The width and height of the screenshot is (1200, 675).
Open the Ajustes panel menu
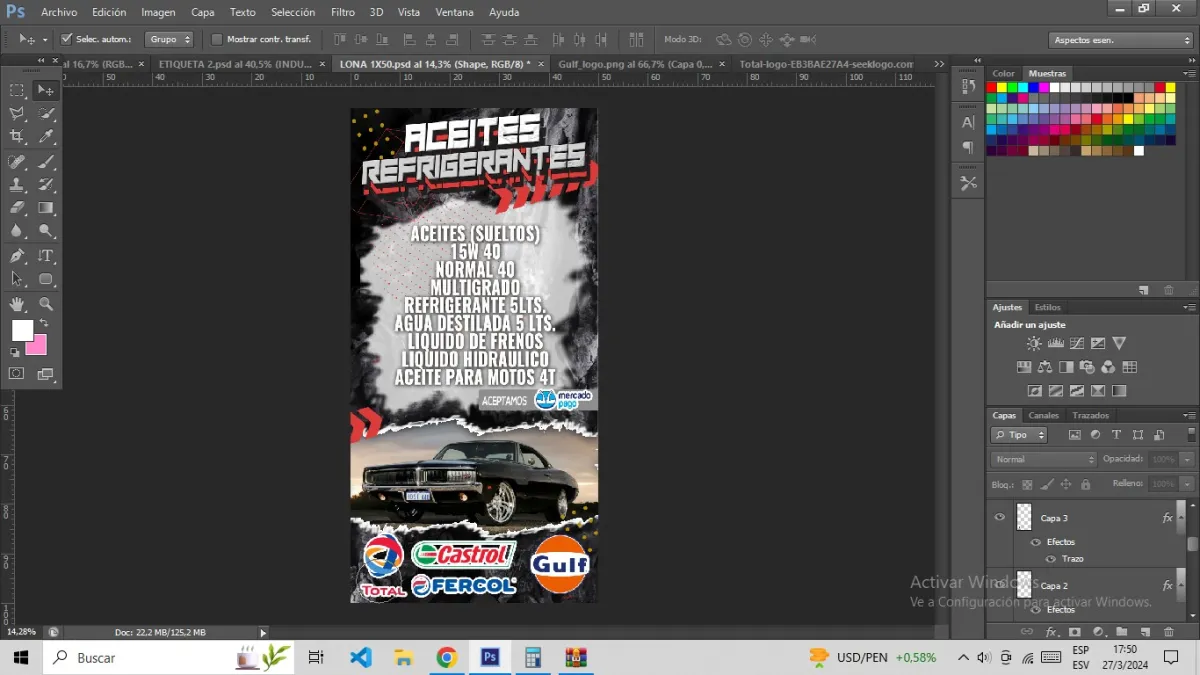point(1189,308)
